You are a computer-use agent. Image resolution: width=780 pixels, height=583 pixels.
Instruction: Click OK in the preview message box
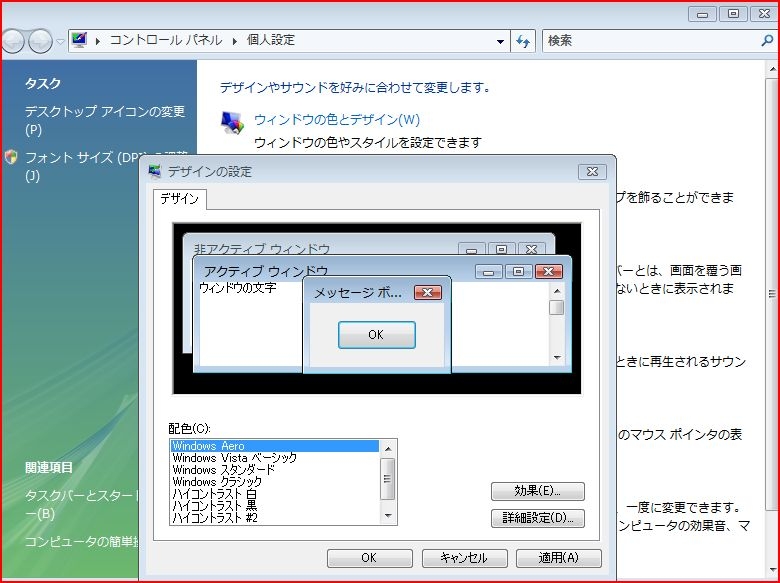377,335
